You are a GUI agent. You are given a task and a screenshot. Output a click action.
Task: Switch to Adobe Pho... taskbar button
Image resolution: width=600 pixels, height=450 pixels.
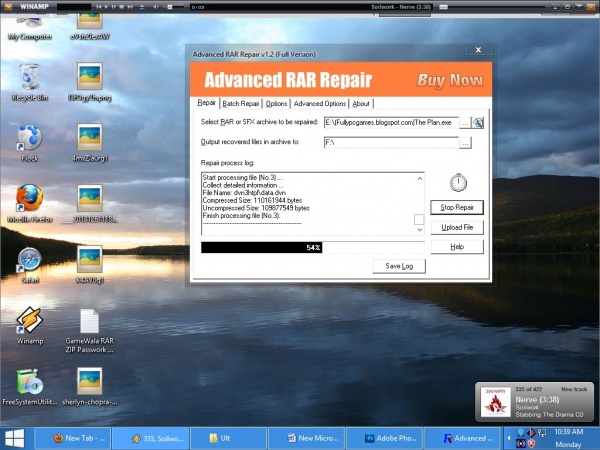point(385,439)
